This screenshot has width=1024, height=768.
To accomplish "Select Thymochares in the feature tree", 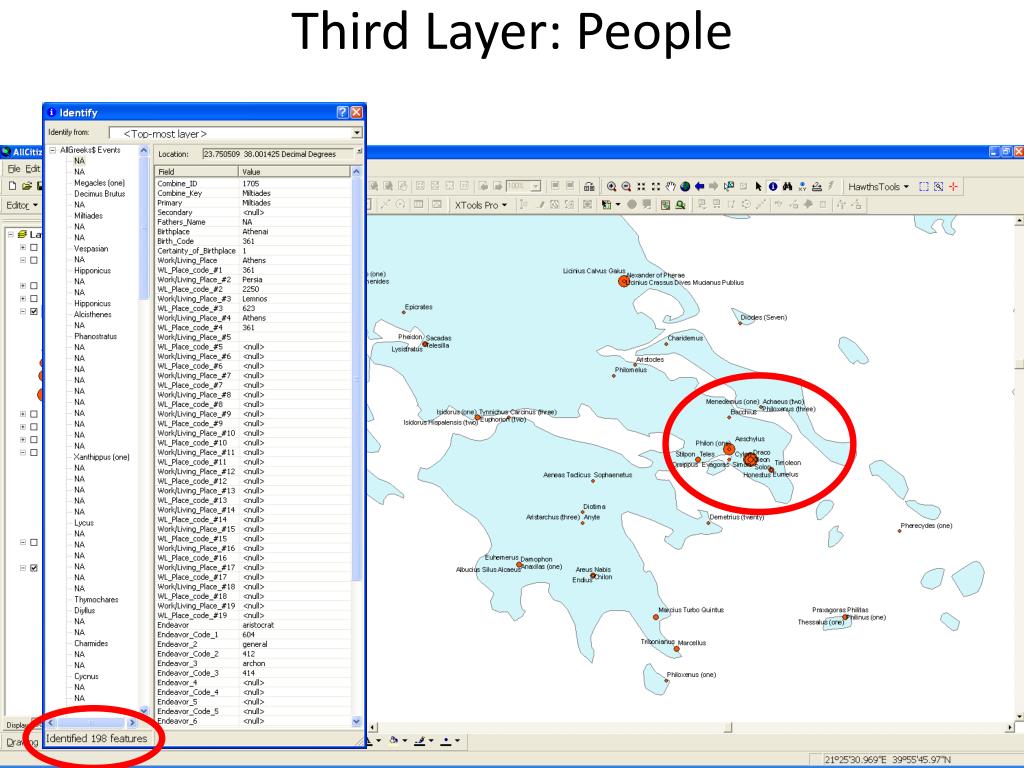I will pos(96,600).
